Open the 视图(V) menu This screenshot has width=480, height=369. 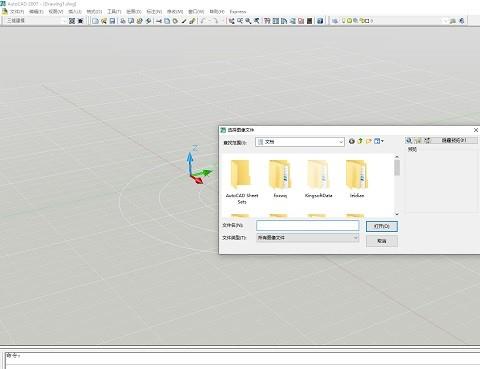[x=56, y=12]
